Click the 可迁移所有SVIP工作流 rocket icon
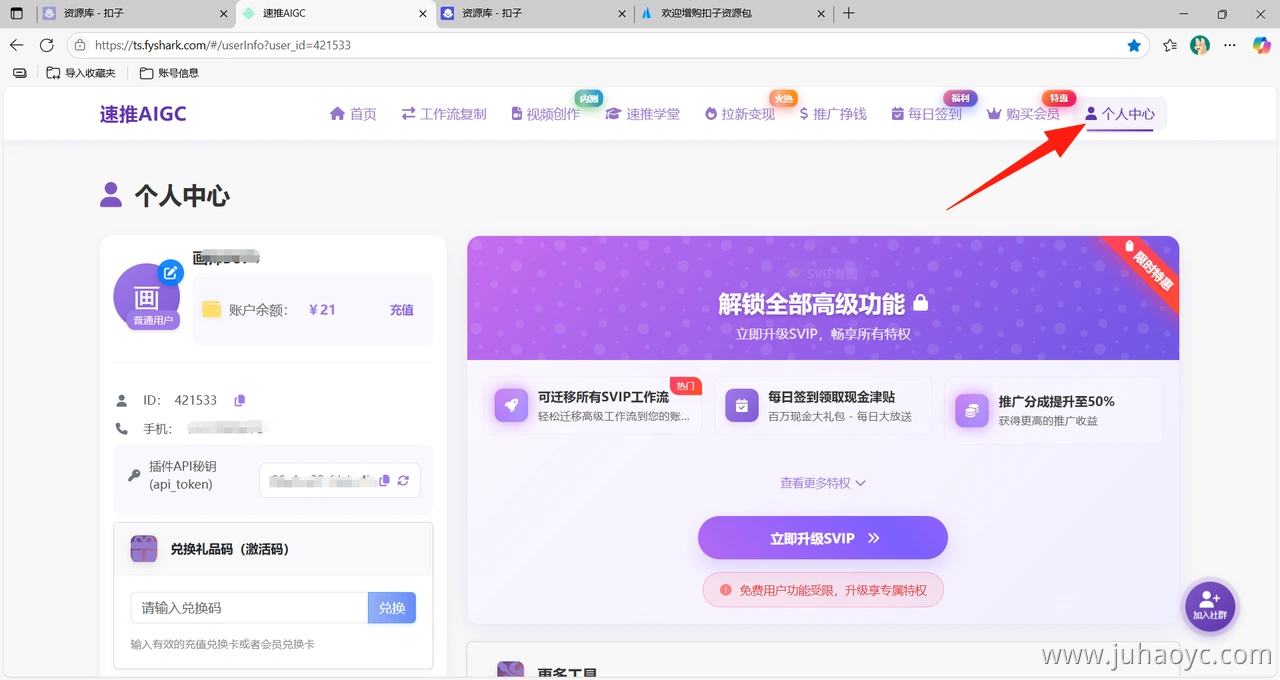Screen dimensions: 1280x680 coord(511,406)
